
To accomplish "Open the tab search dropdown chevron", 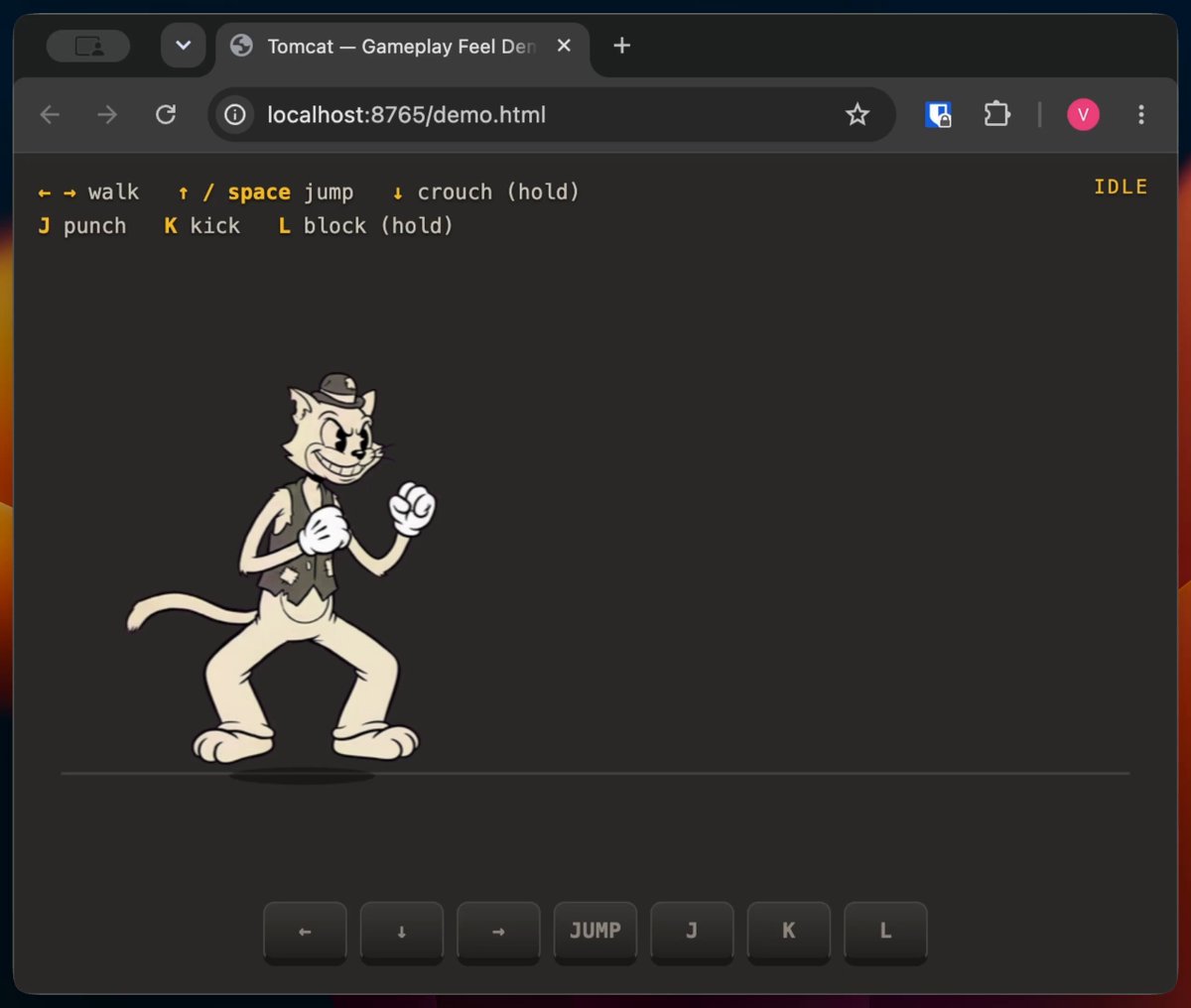I will pyautogui.click(x=184, y=46).
